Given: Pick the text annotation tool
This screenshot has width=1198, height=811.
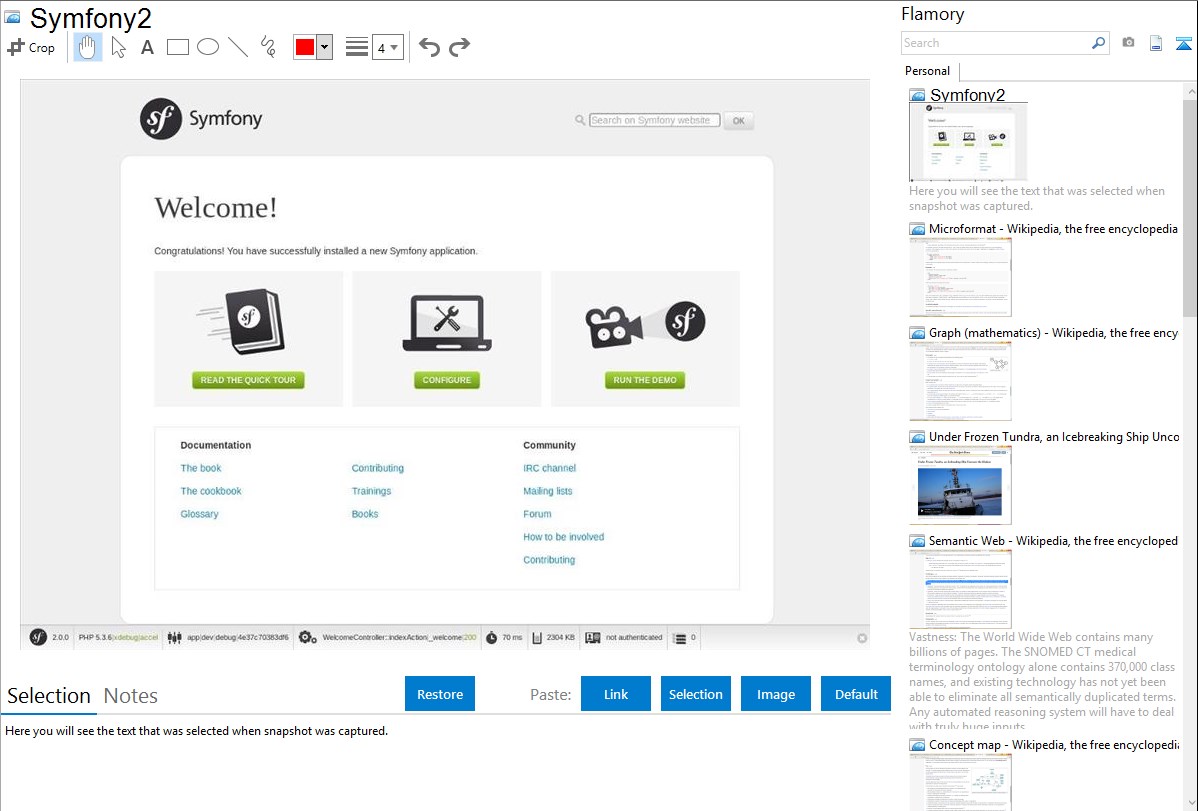Looking at the screenshot, I should pos(147,47).
